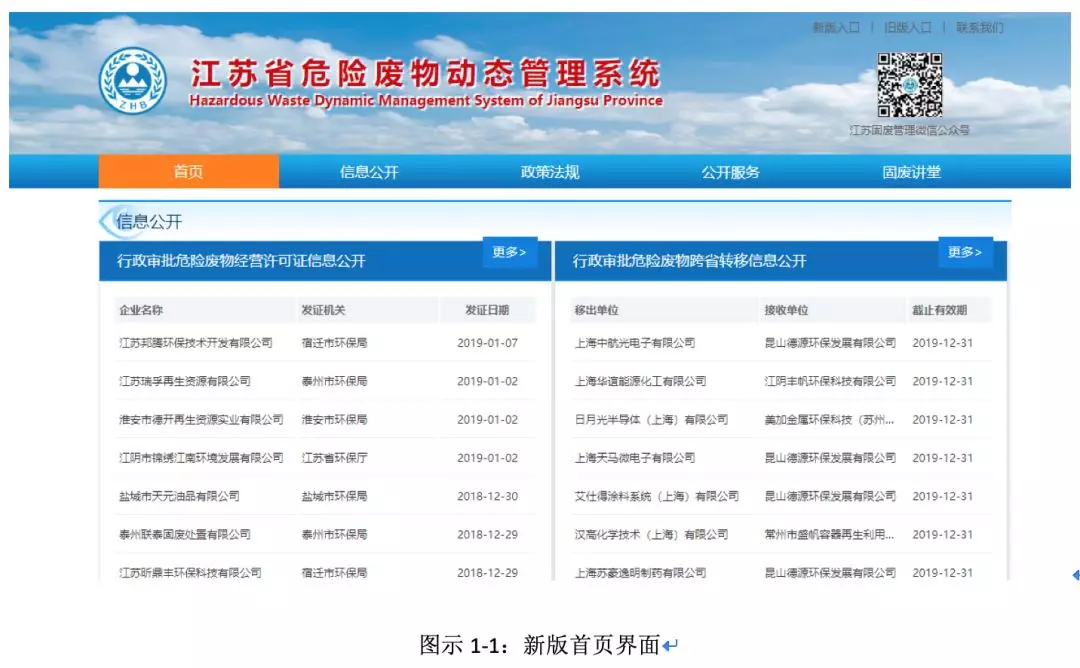Click 更多> in 跨省转移信息公开 panel
This screenshot has width=1080, height=668.
965,252
